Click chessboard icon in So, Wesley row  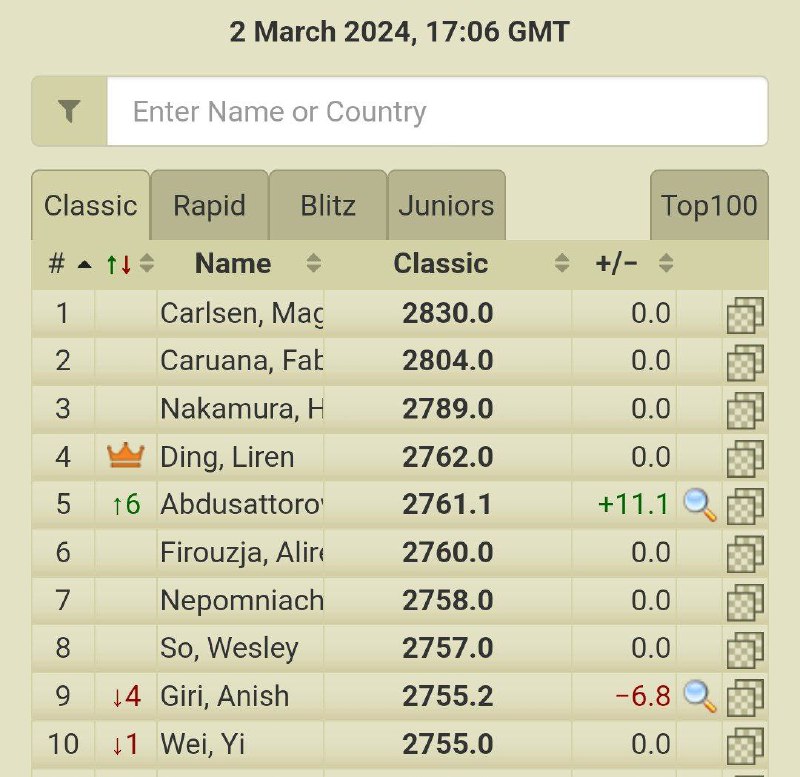[x=745, y=649]
